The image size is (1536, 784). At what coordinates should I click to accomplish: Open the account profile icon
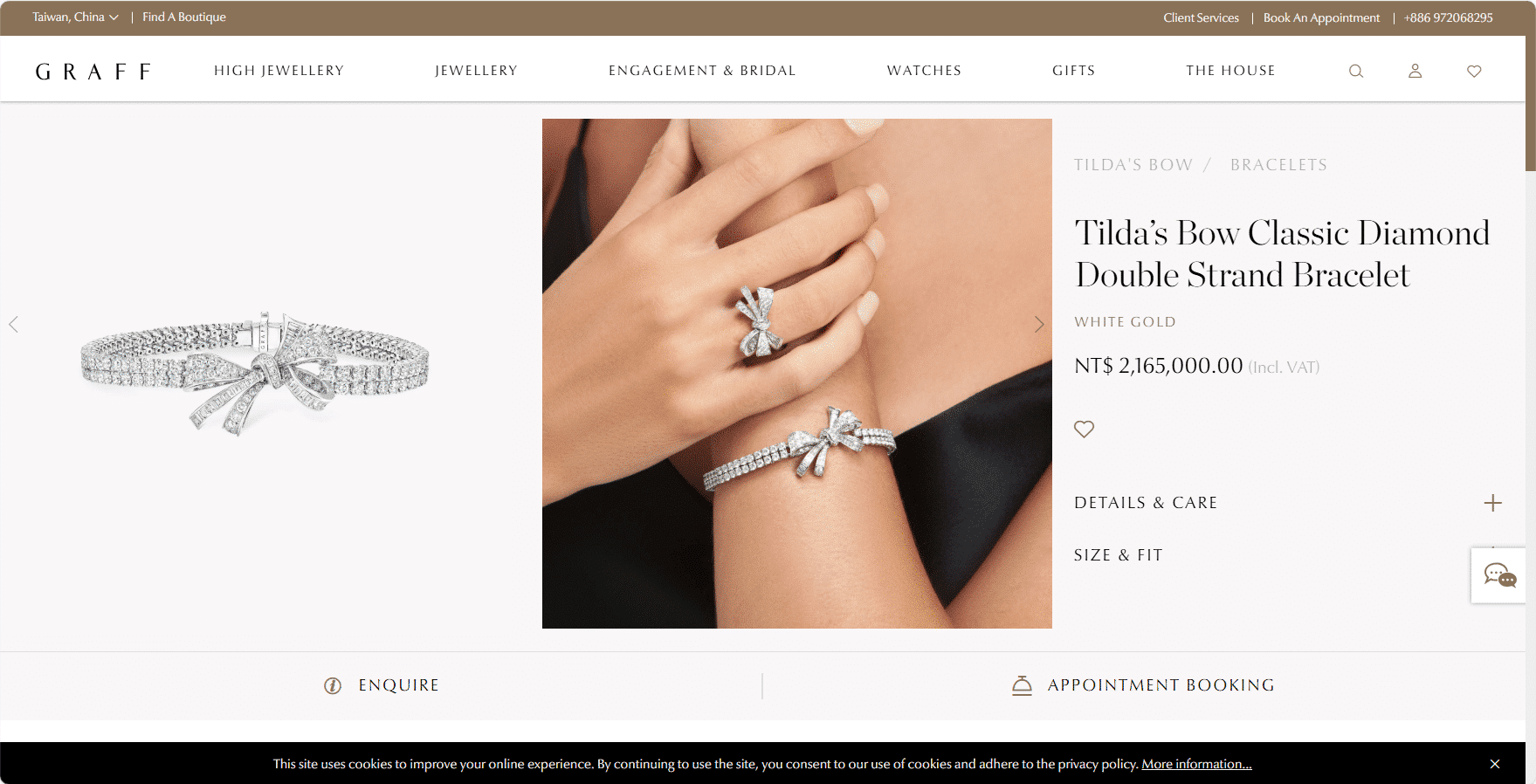1415,71
